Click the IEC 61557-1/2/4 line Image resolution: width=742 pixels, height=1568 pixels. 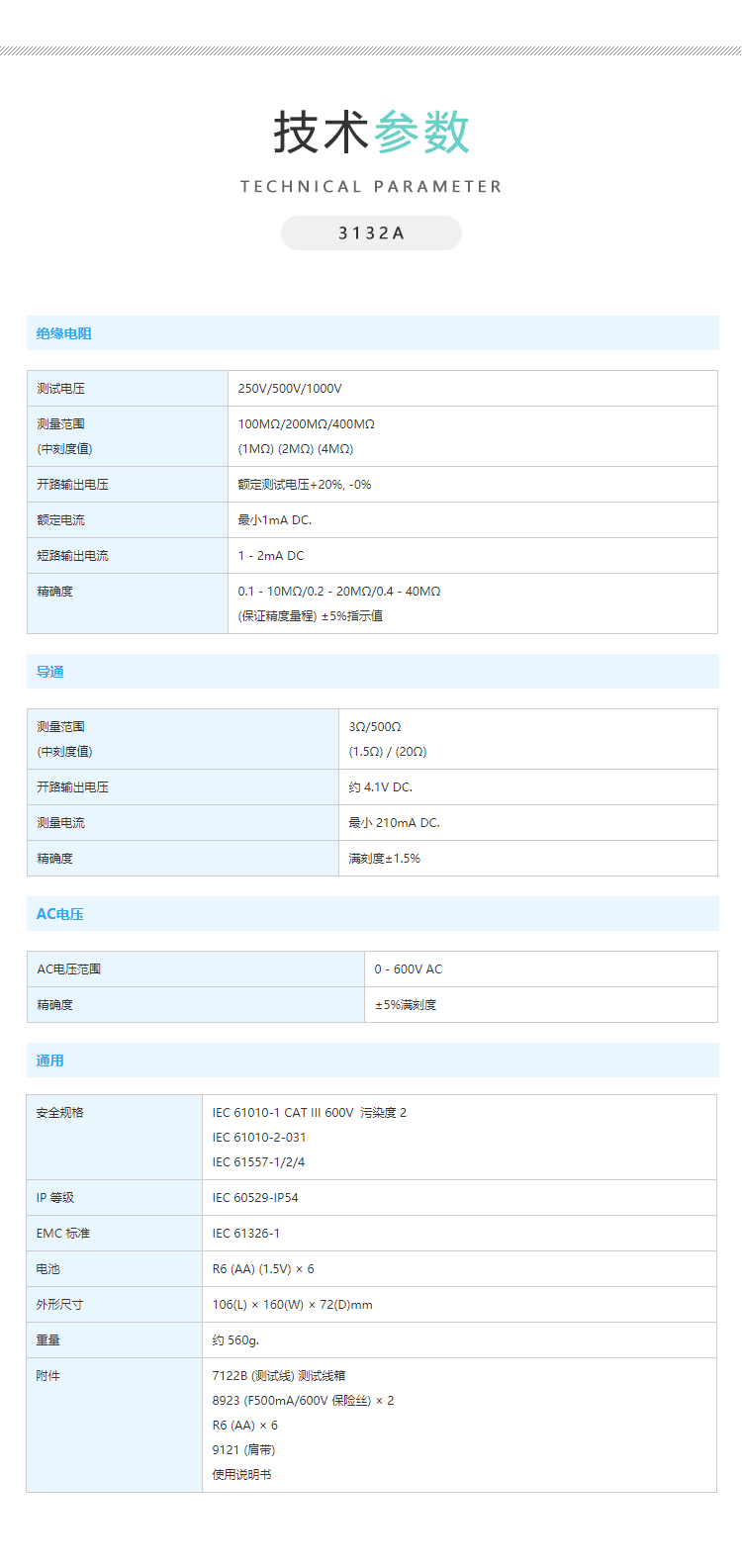point(258,1162)
